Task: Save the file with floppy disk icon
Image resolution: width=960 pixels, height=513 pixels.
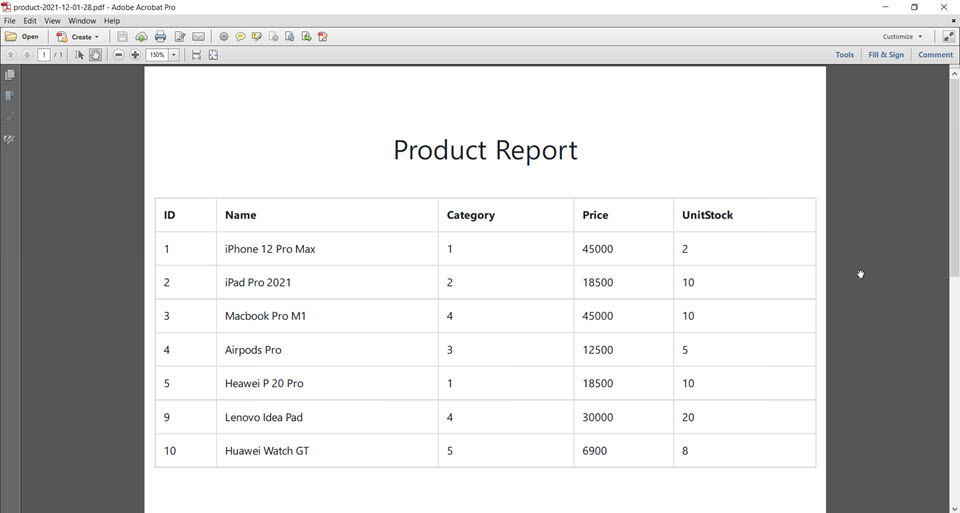Action: point(122,37)
